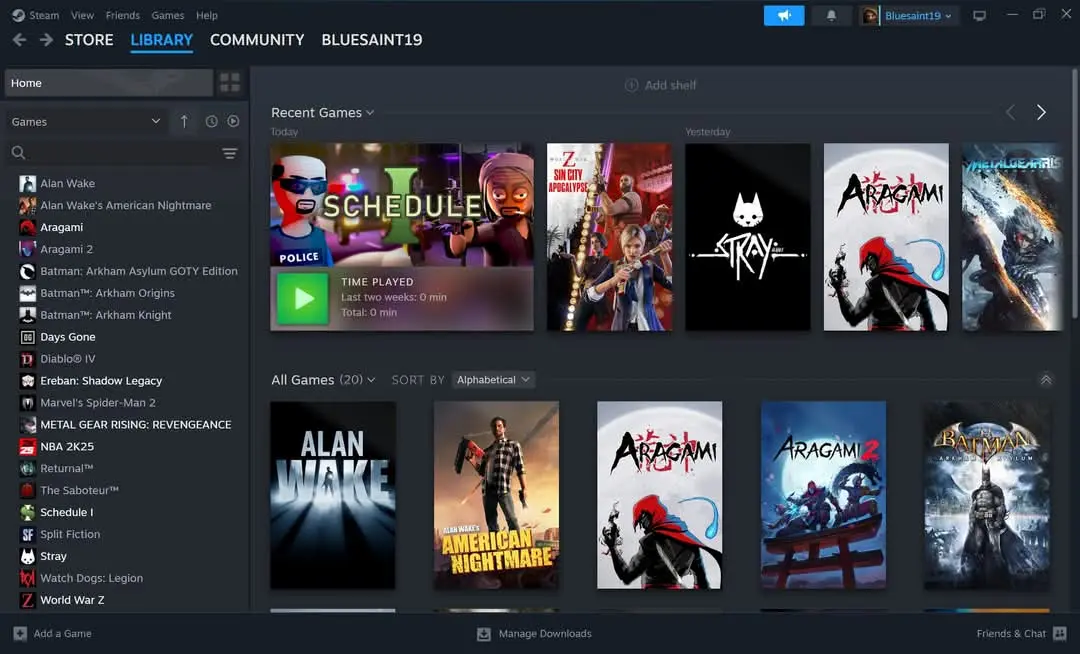Open the BLUESAINT19 profile tab
Image resolution: width=1080 pixels, height=654 pixels.
point(372,40)
